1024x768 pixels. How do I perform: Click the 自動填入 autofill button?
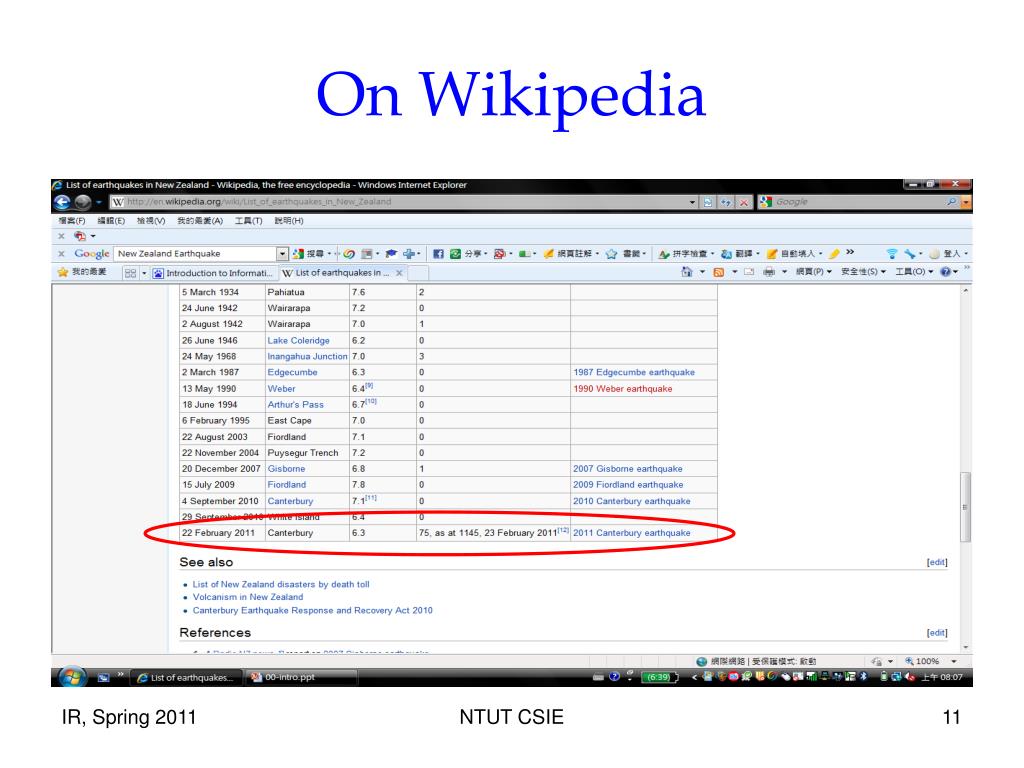793,253
